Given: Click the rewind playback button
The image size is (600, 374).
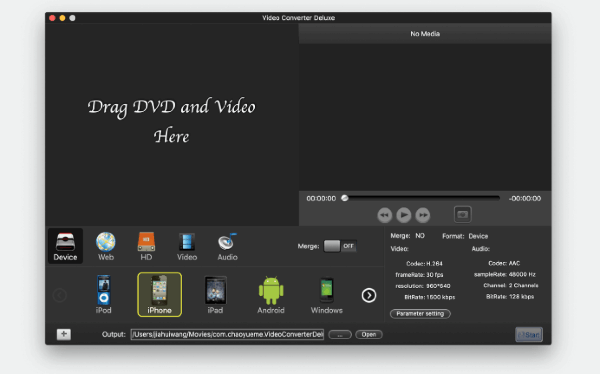Looking at the screenshot, I should pyautogui.click(x=385, y=215).
